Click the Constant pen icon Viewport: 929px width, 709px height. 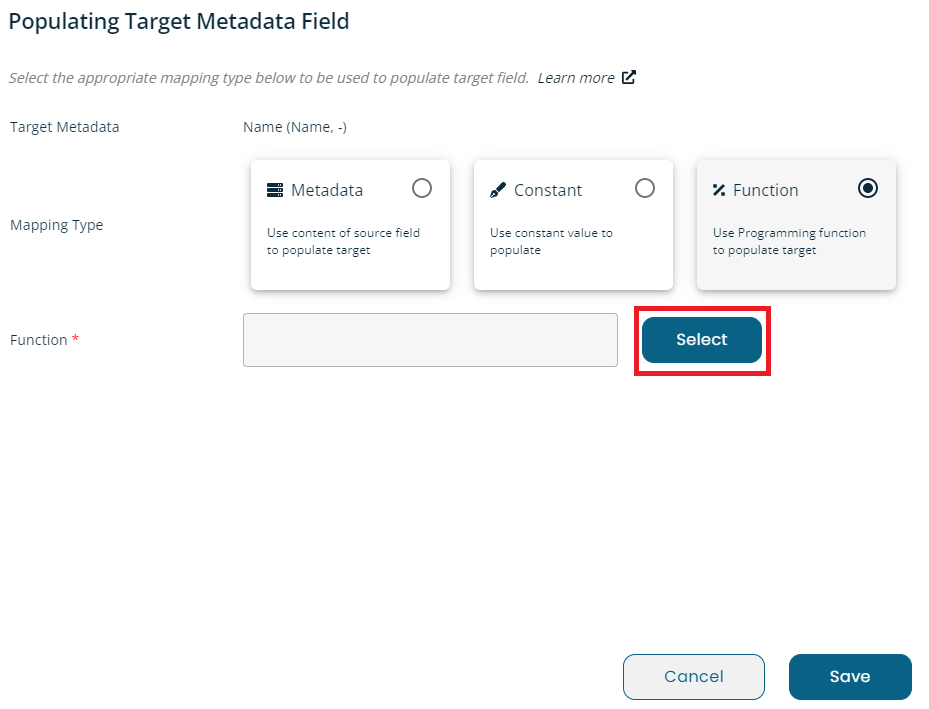[x=498, y=190]
